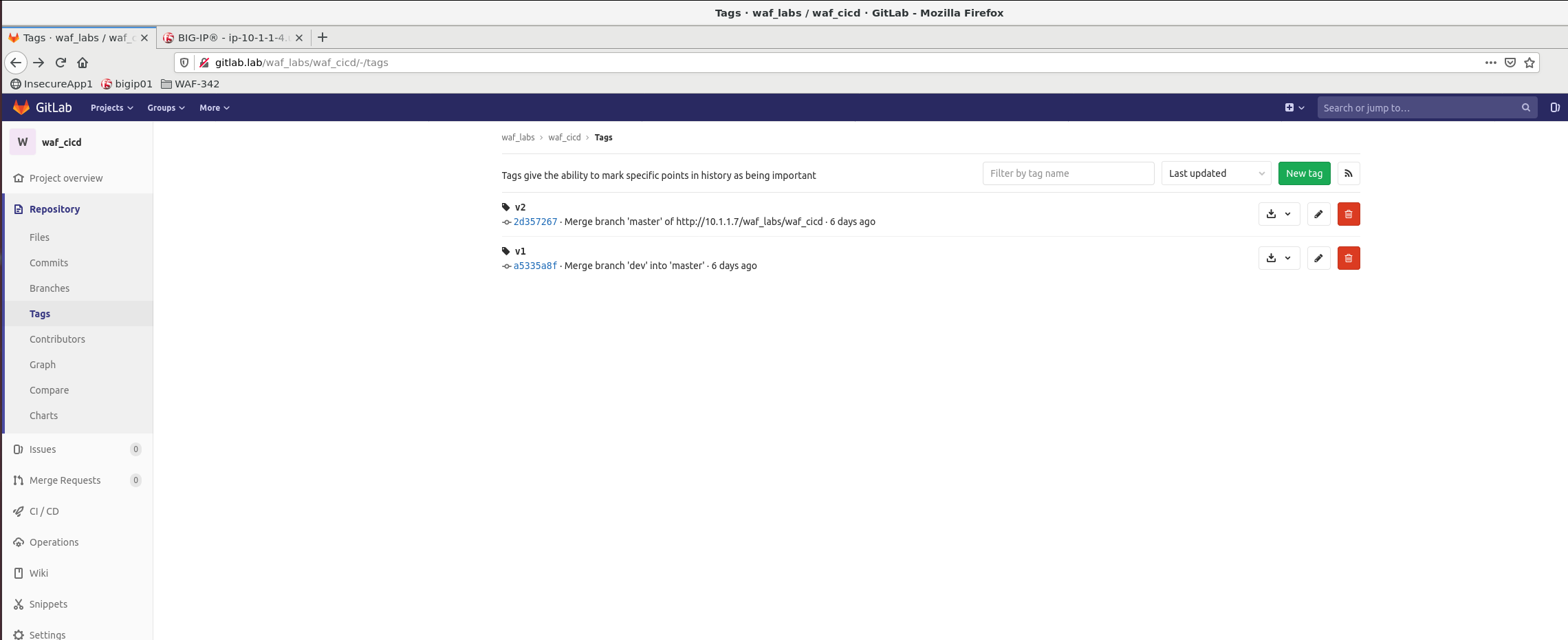Image resolution: width=1568 pixels, height=640 pixels.
Task: Click the browser Forward button
Action: (39, 63)
